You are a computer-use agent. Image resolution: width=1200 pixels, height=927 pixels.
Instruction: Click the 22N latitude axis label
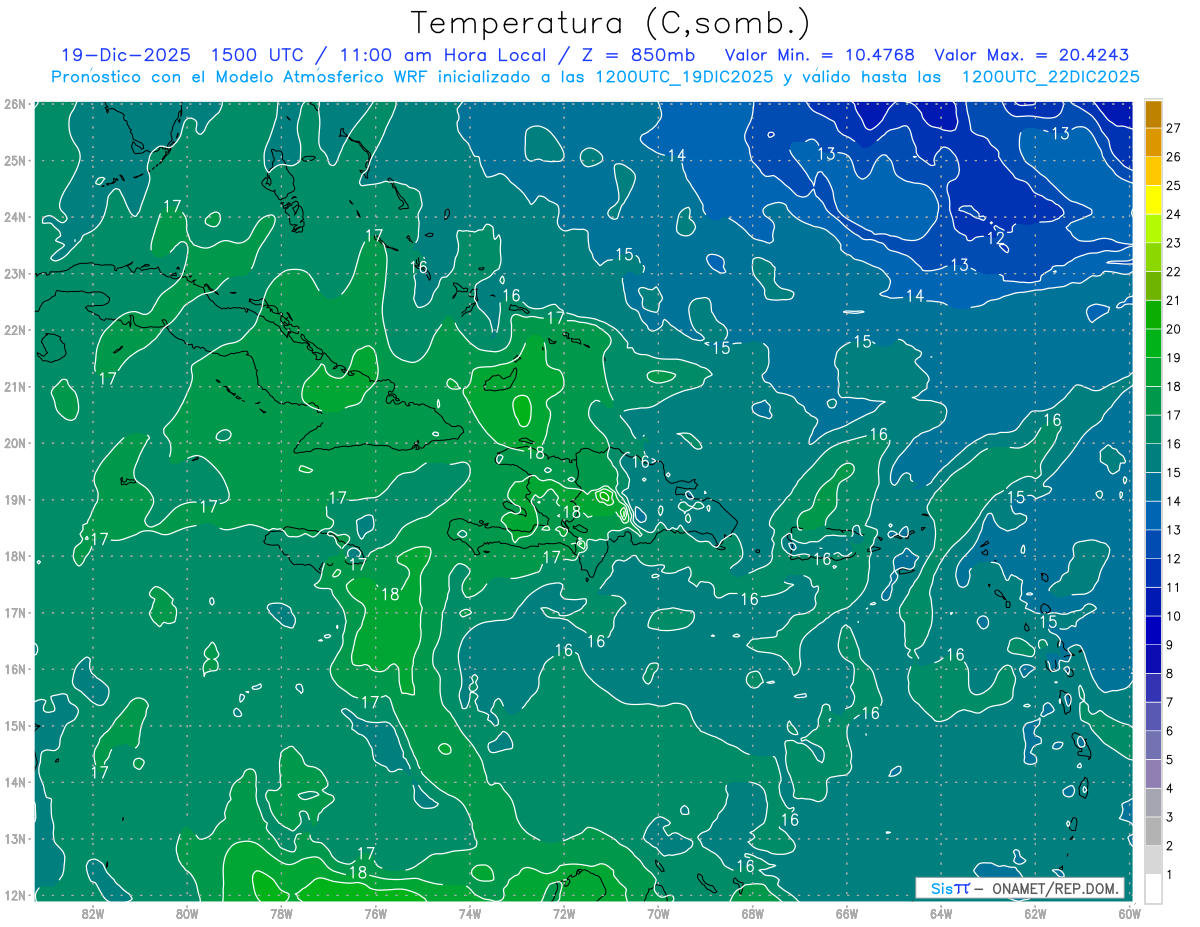point(14,330)
